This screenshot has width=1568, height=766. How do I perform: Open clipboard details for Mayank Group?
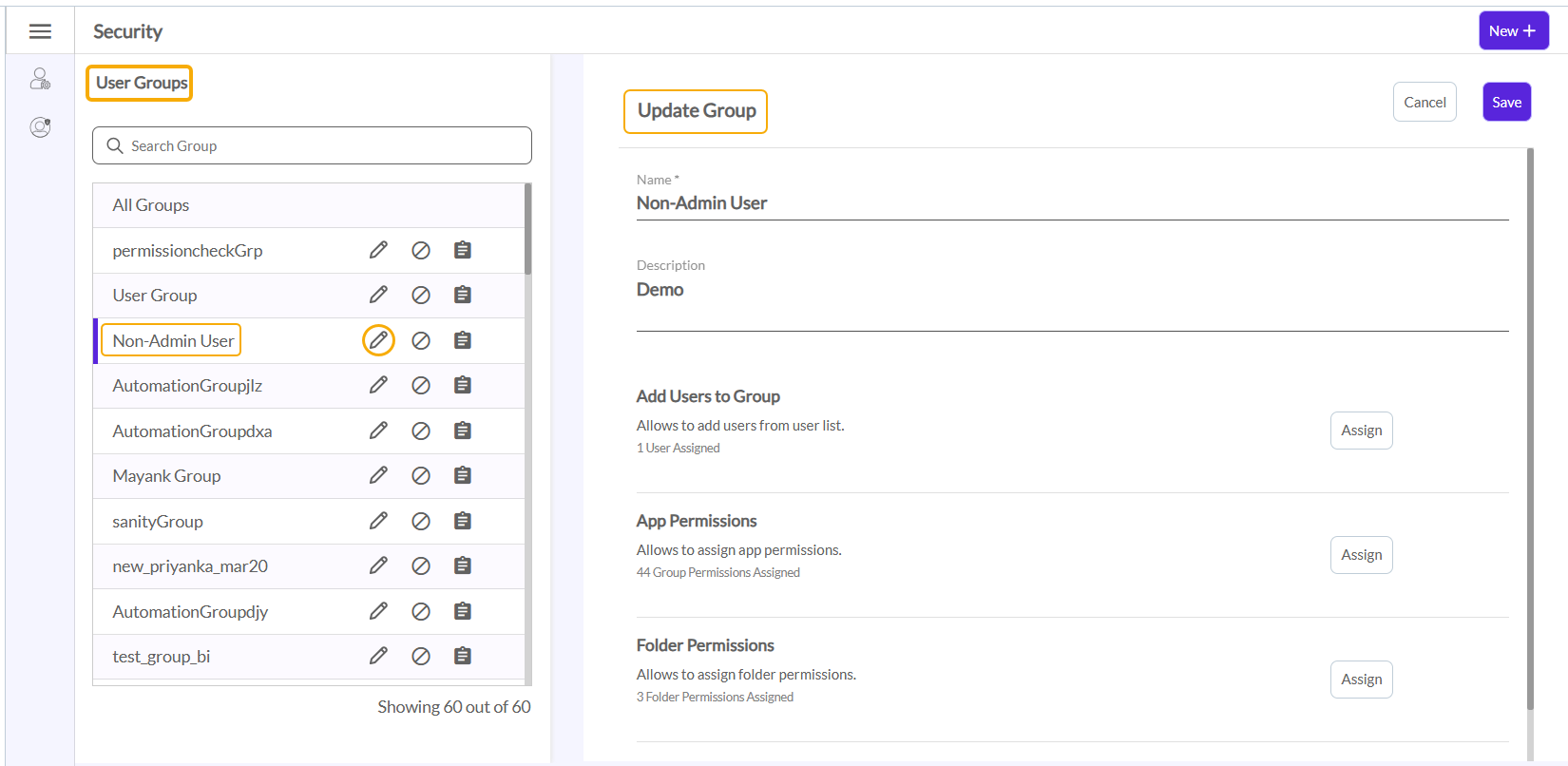pos(463,476)
